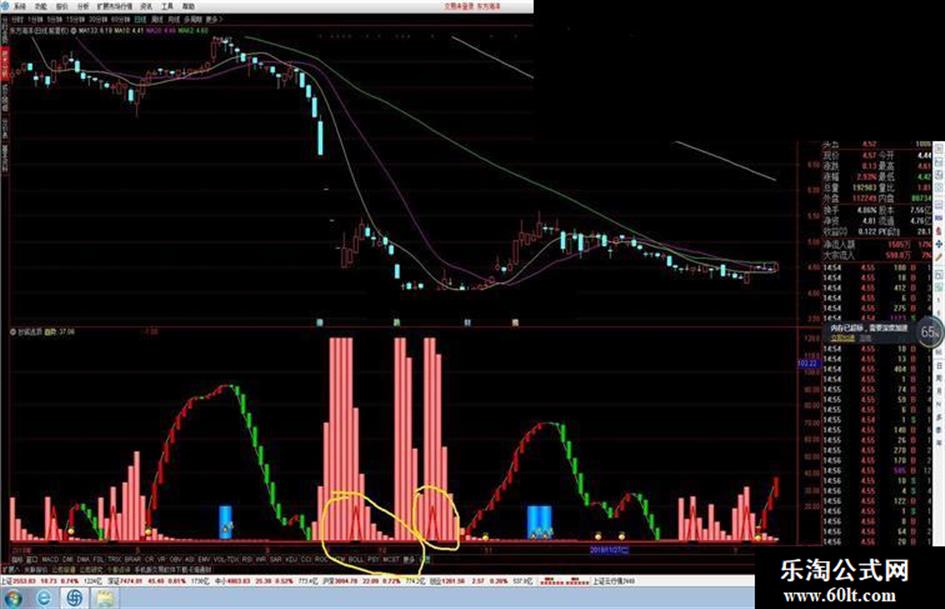Select the PSY indicator tab
The height and width of the screenshot is (609, 945).
pyautogui.click(x=373, y=560)
